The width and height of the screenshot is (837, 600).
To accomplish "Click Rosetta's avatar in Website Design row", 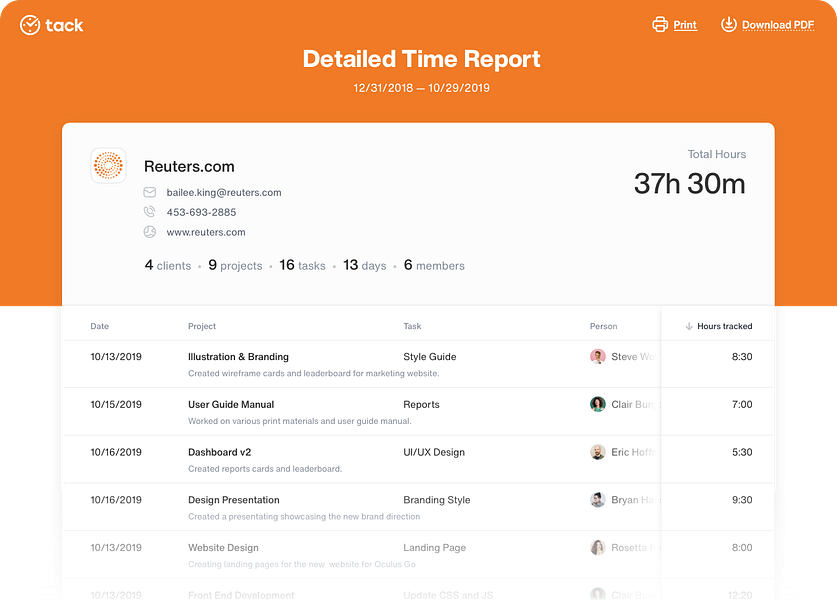I will click(x=597, y=547).
